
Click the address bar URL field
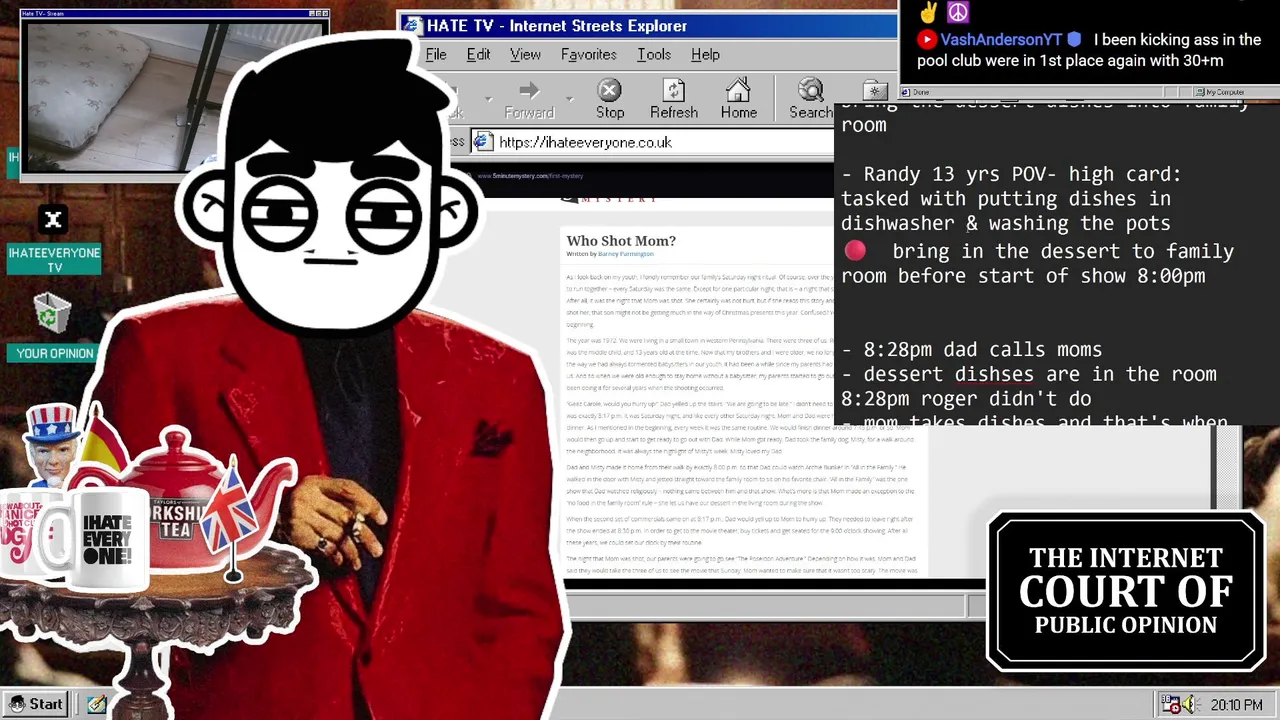coord(652,142)
